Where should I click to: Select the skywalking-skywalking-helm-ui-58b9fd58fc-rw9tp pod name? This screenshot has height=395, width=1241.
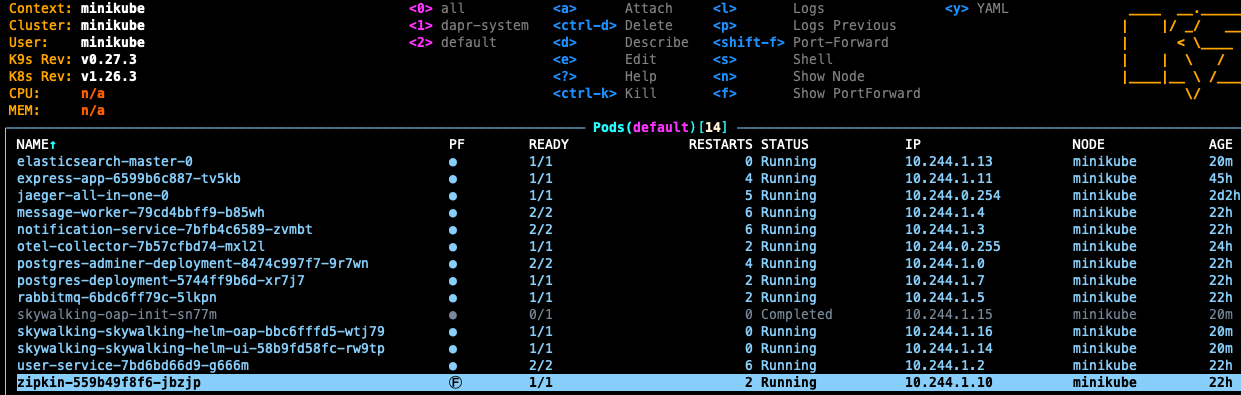click(201, 349)
